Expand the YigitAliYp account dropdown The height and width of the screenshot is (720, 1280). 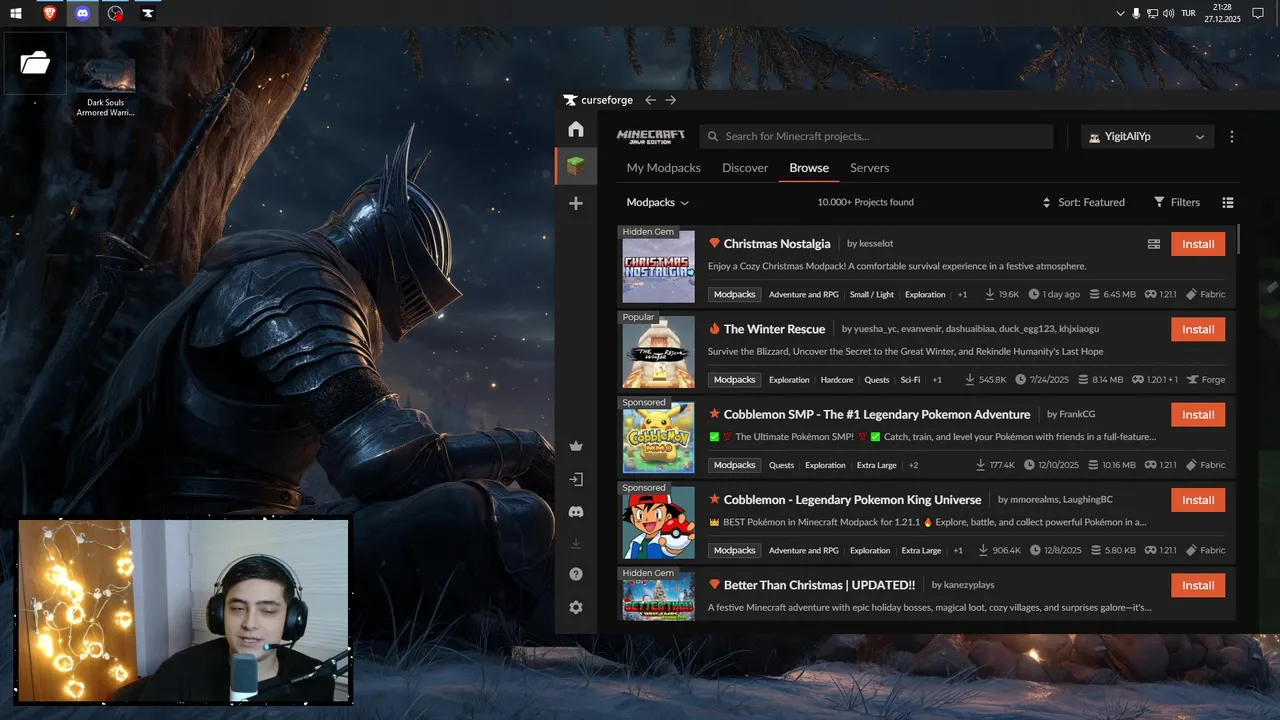1147,137
